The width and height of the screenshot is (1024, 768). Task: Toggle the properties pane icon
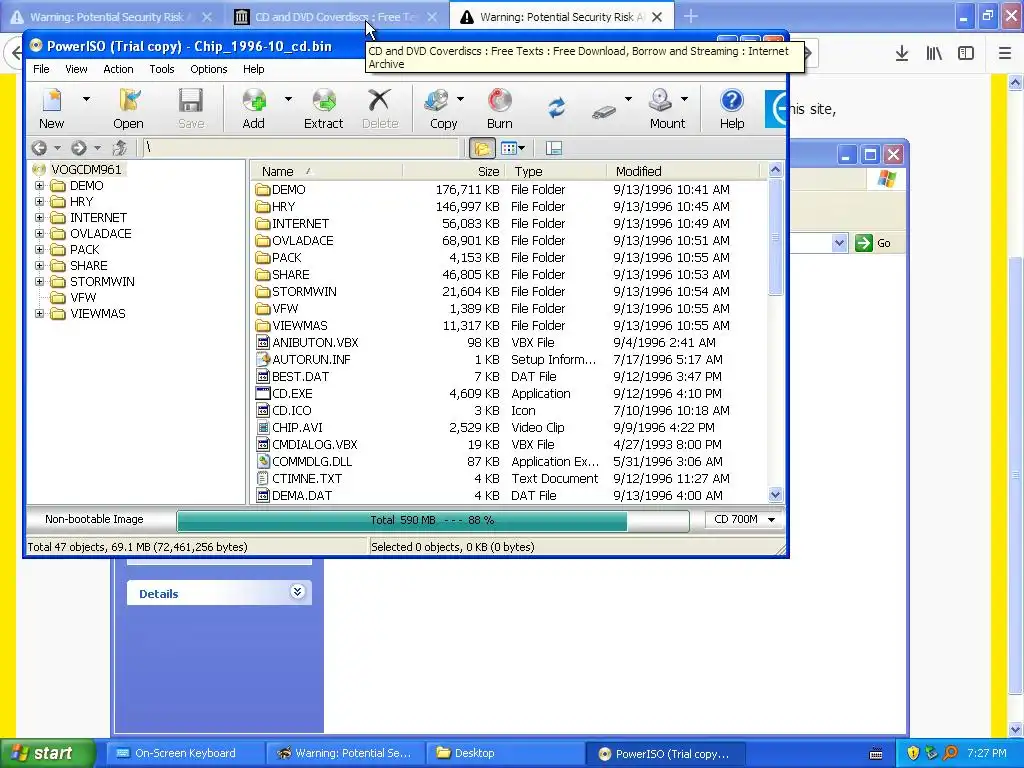point(554,148)
